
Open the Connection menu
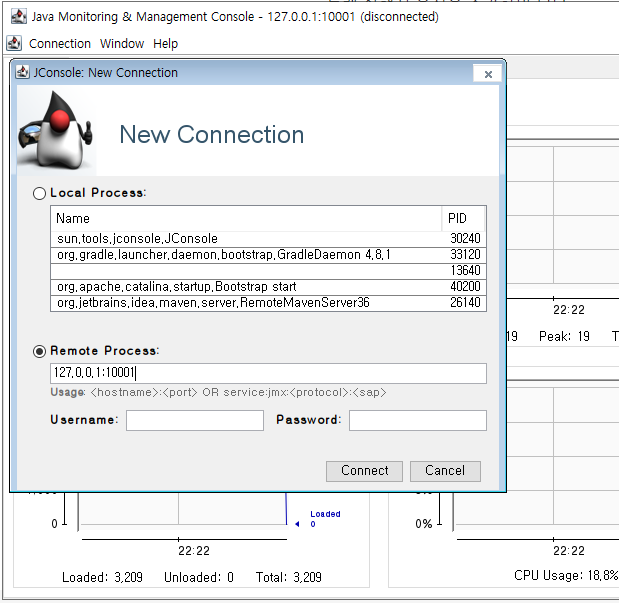coord(60,43)
